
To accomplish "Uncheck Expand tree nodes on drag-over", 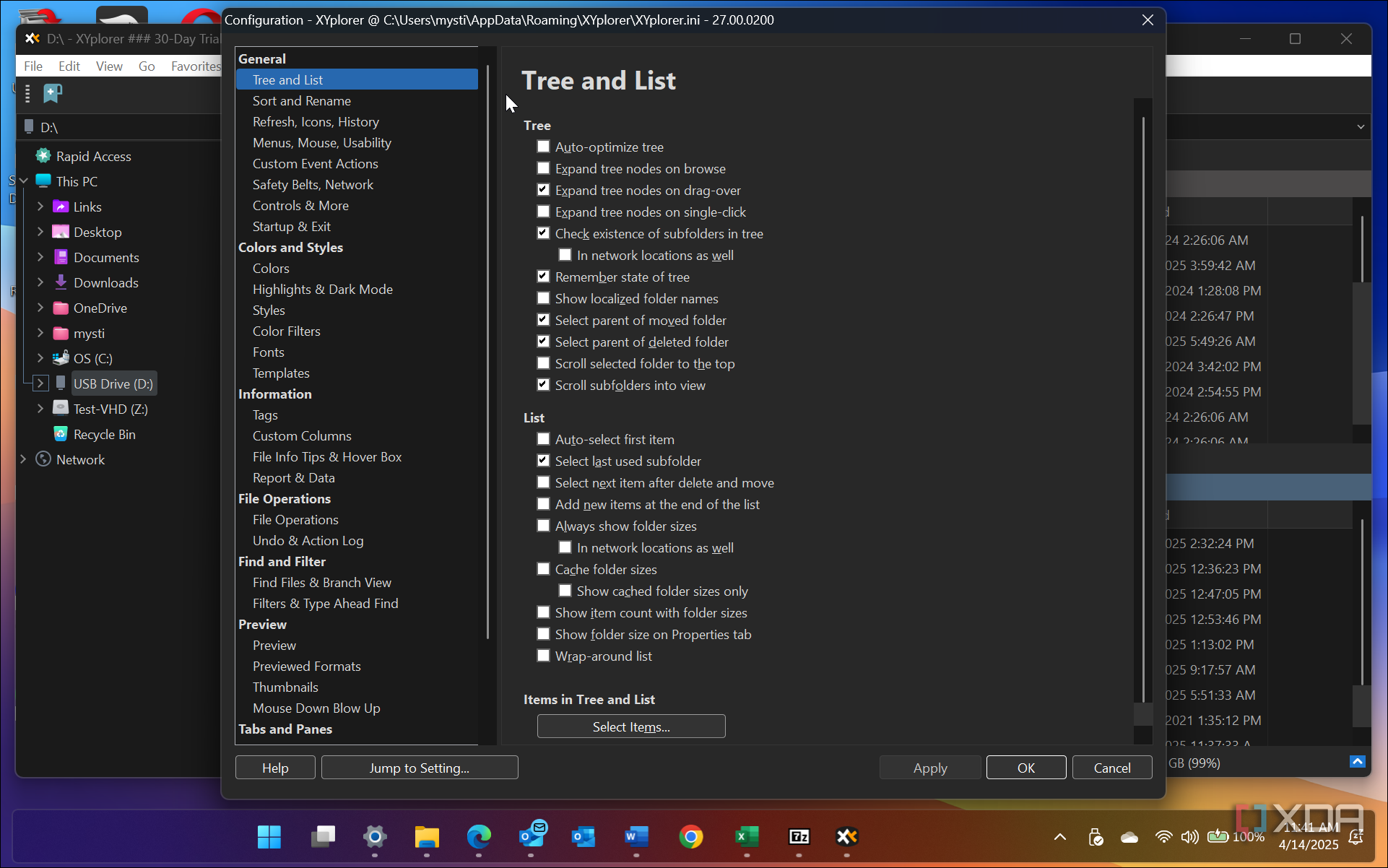I will tap(544, 190).
